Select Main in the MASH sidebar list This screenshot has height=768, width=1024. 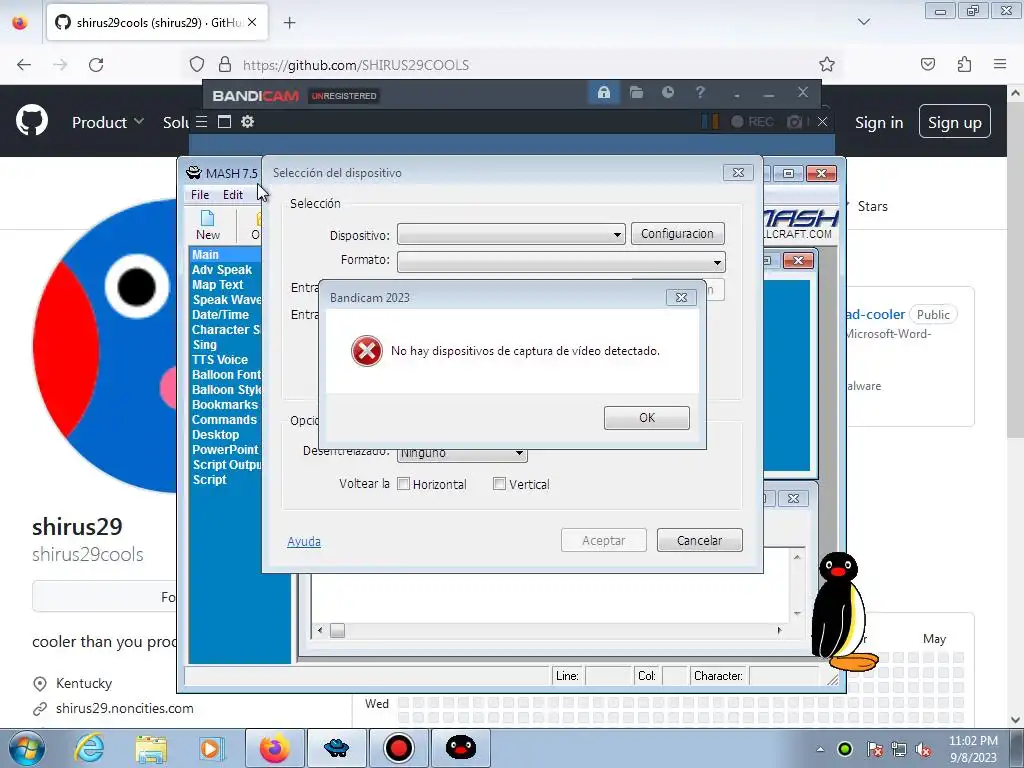205,255
